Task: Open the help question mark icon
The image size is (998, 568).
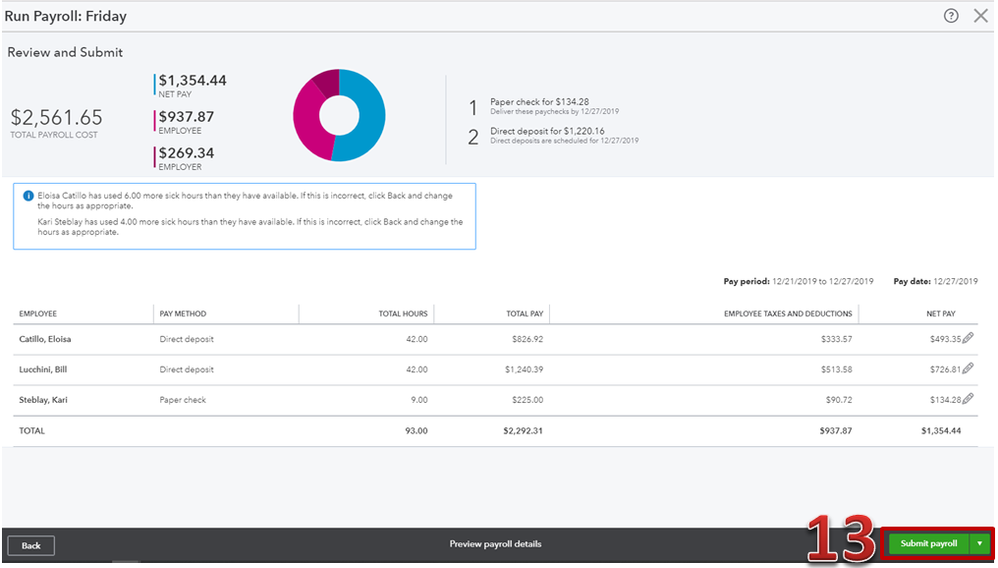Action: click(x=950, y=16)
